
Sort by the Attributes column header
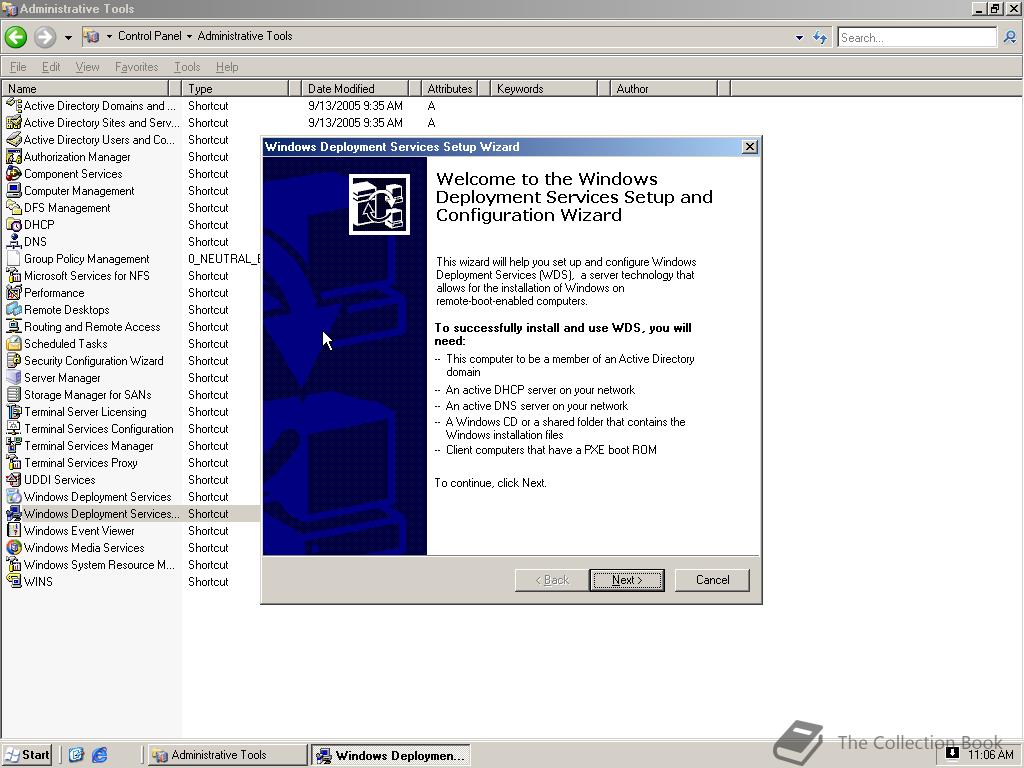[449, 88]
